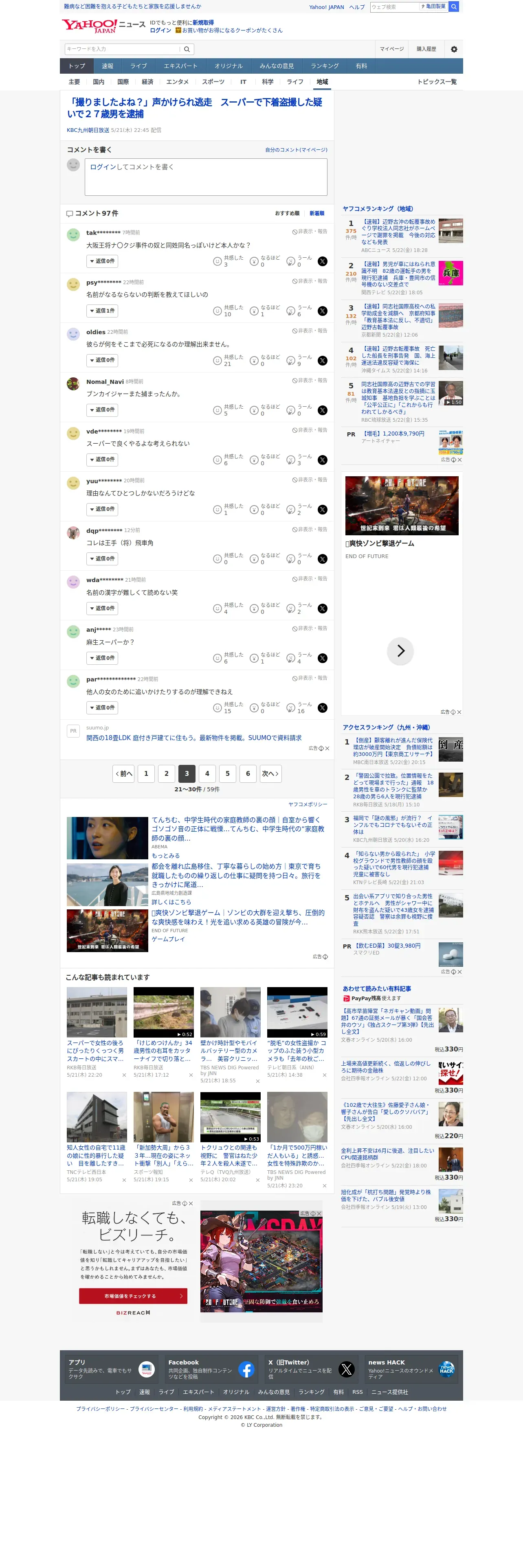Expand 返信0件 under yuu******** comment
The width and height of the screenshot is (523, 1568).
click(102, 510)
